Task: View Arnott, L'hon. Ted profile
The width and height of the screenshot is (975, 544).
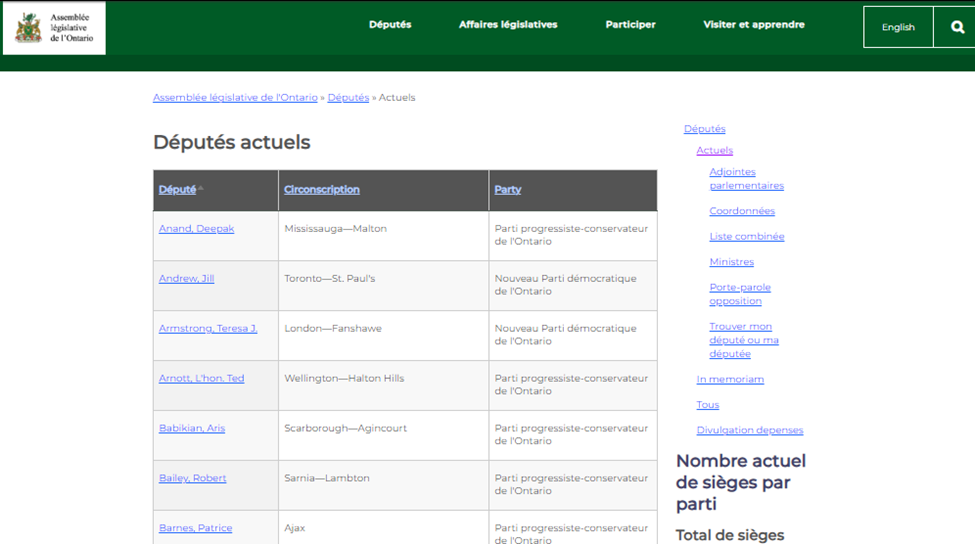Action: [x=201, y=379]
